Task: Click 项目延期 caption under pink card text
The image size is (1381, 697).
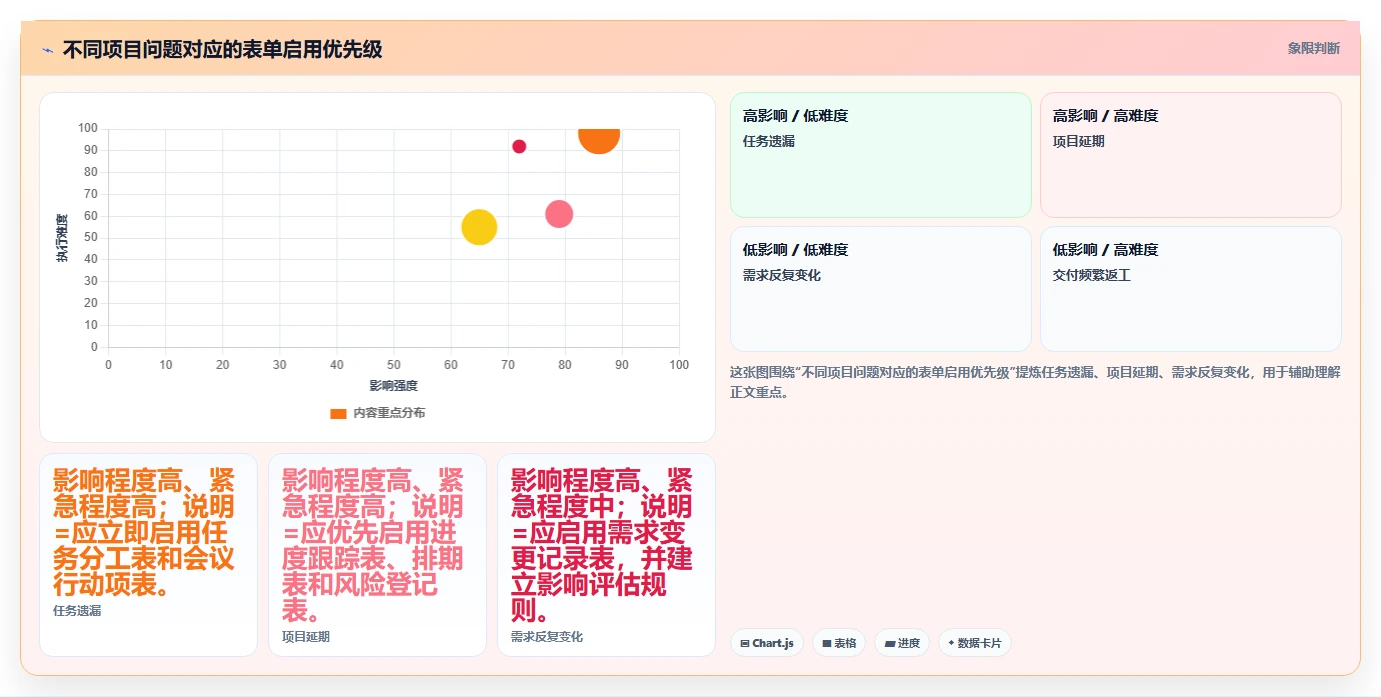Action: tap(306, 636)
